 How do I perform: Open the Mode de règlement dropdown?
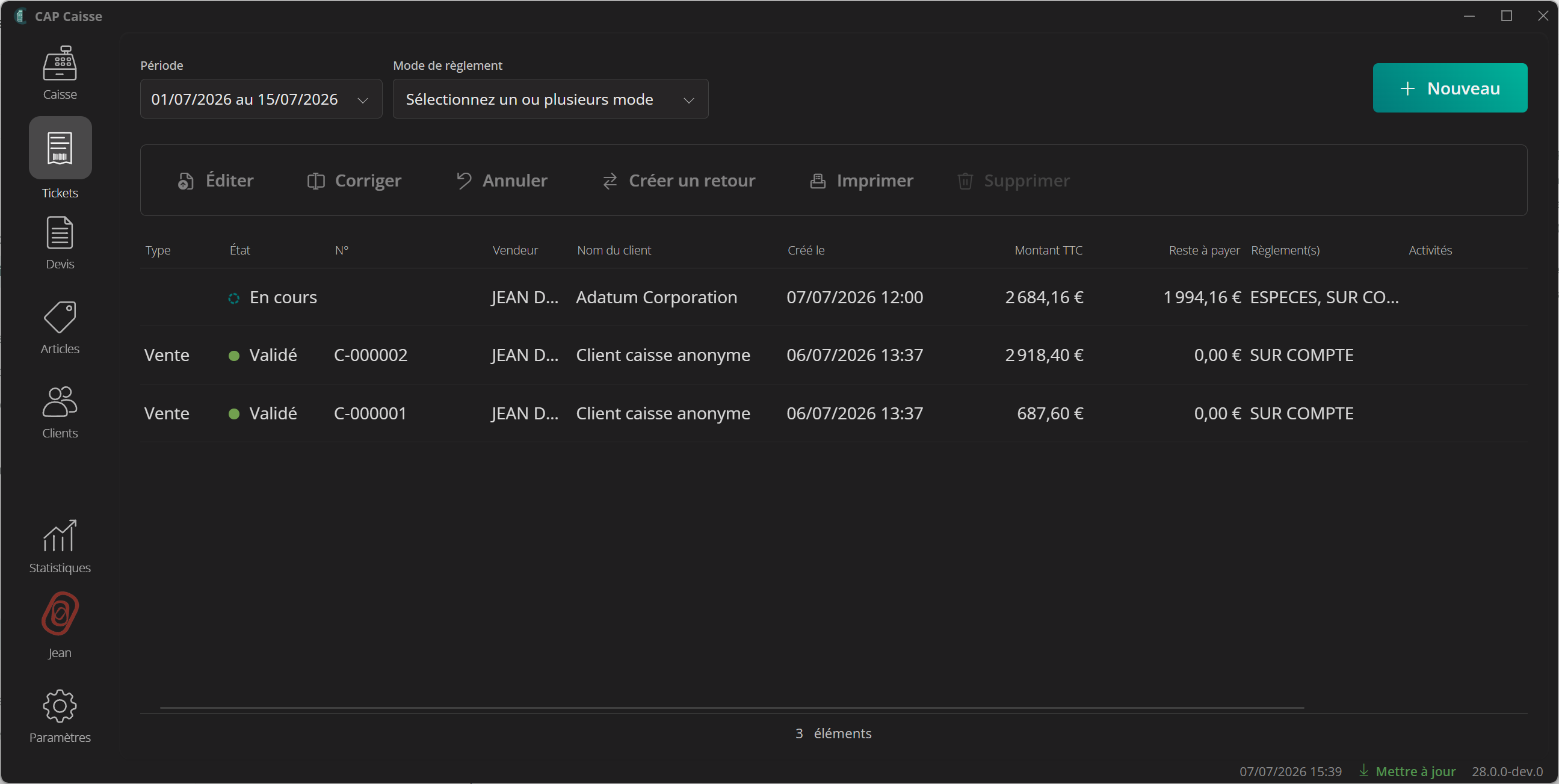tap(550, 99)
